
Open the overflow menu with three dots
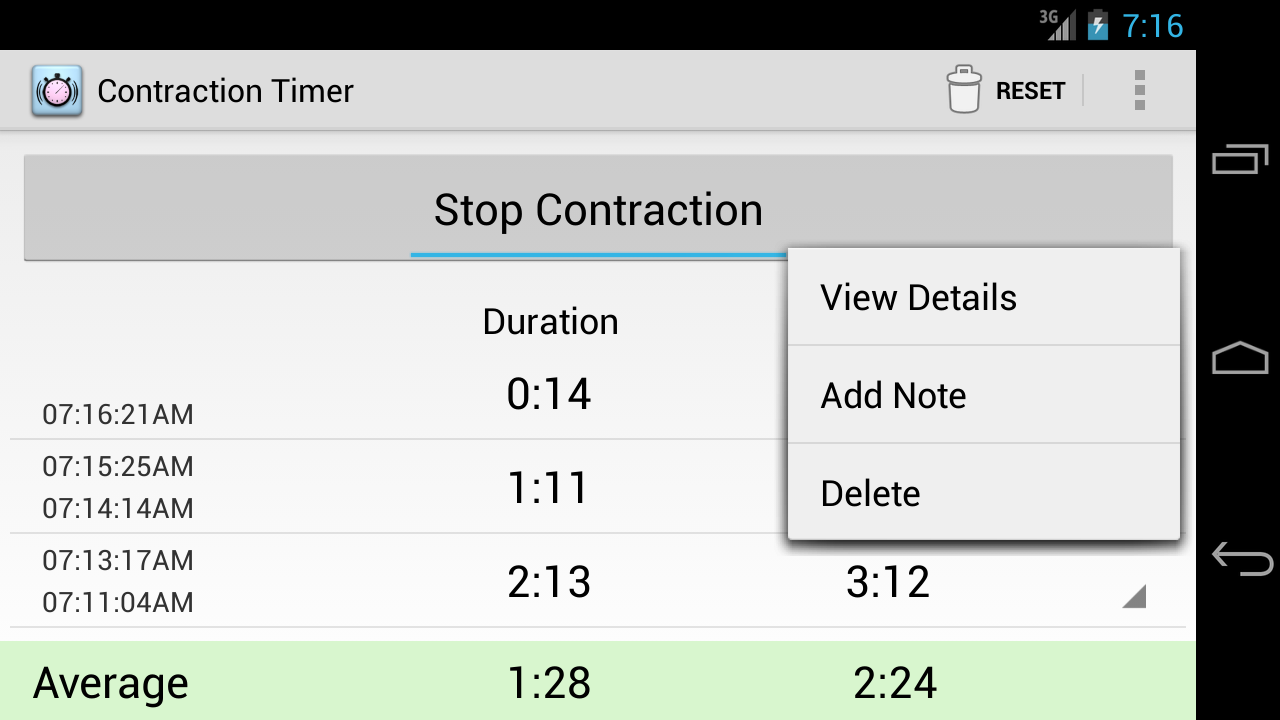point(1138,90)
